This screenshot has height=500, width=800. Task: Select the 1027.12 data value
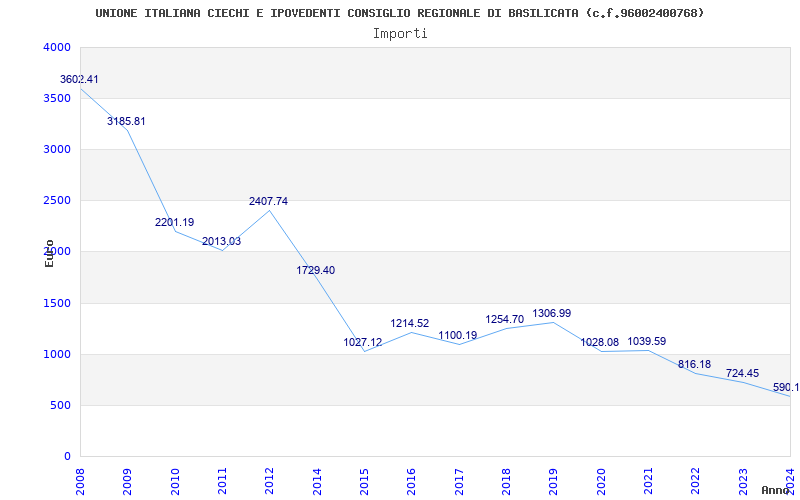coord(363,342)
